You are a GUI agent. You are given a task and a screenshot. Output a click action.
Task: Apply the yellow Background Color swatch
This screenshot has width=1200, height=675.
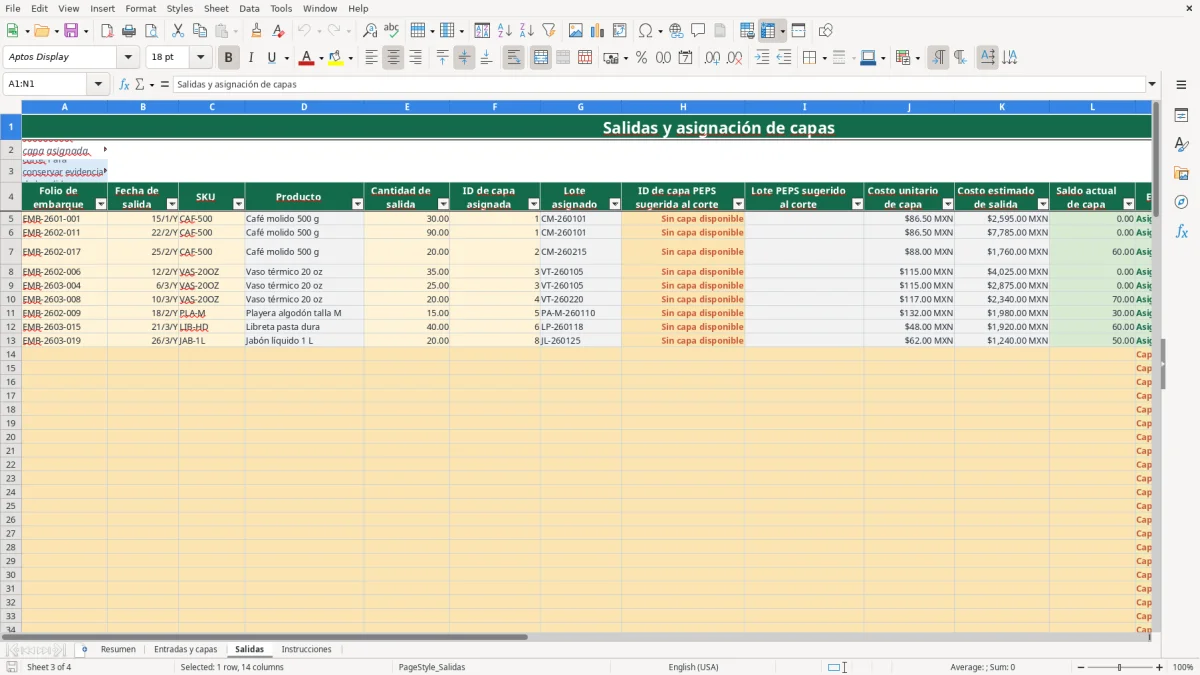coord(335,58)
